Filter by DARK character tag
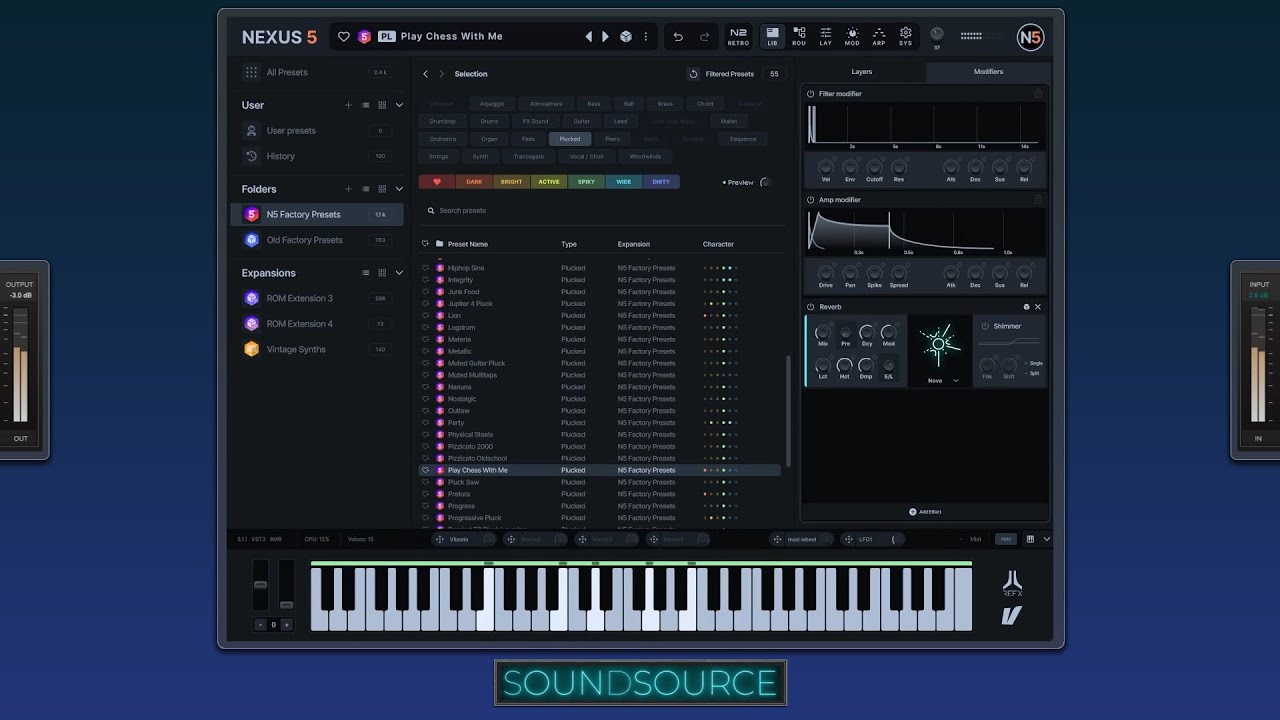This screenshot has width=1280, height=720. point(474,182)
